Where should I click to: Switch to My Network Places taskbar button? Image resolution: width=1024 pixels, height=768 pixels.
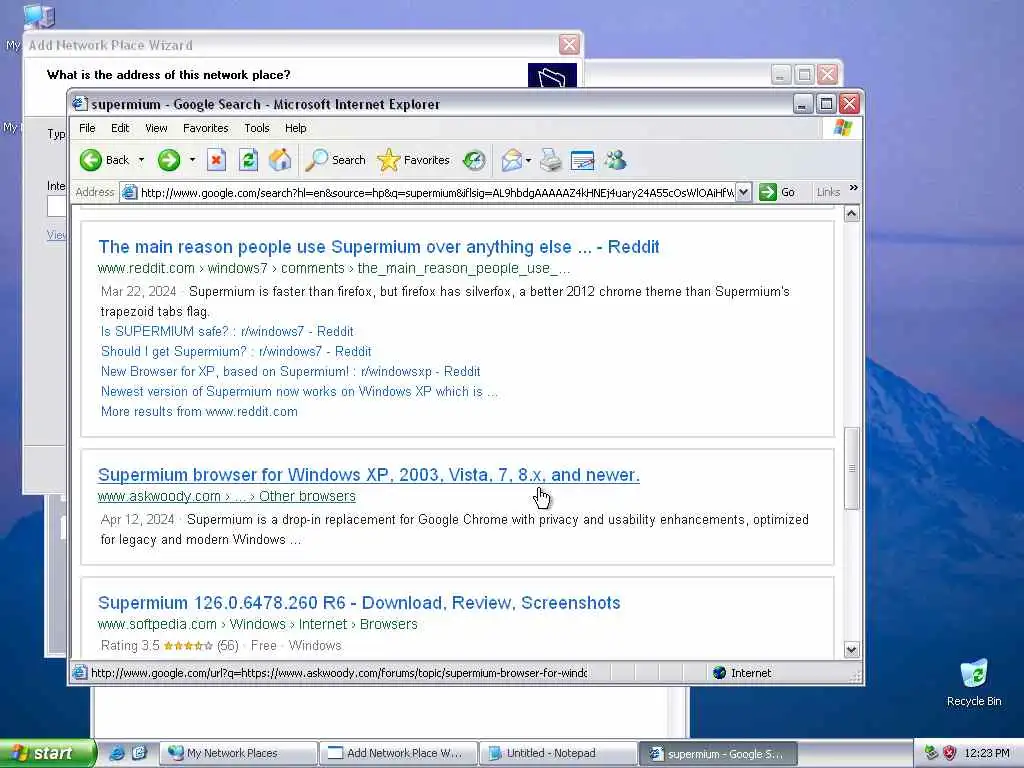238,753
